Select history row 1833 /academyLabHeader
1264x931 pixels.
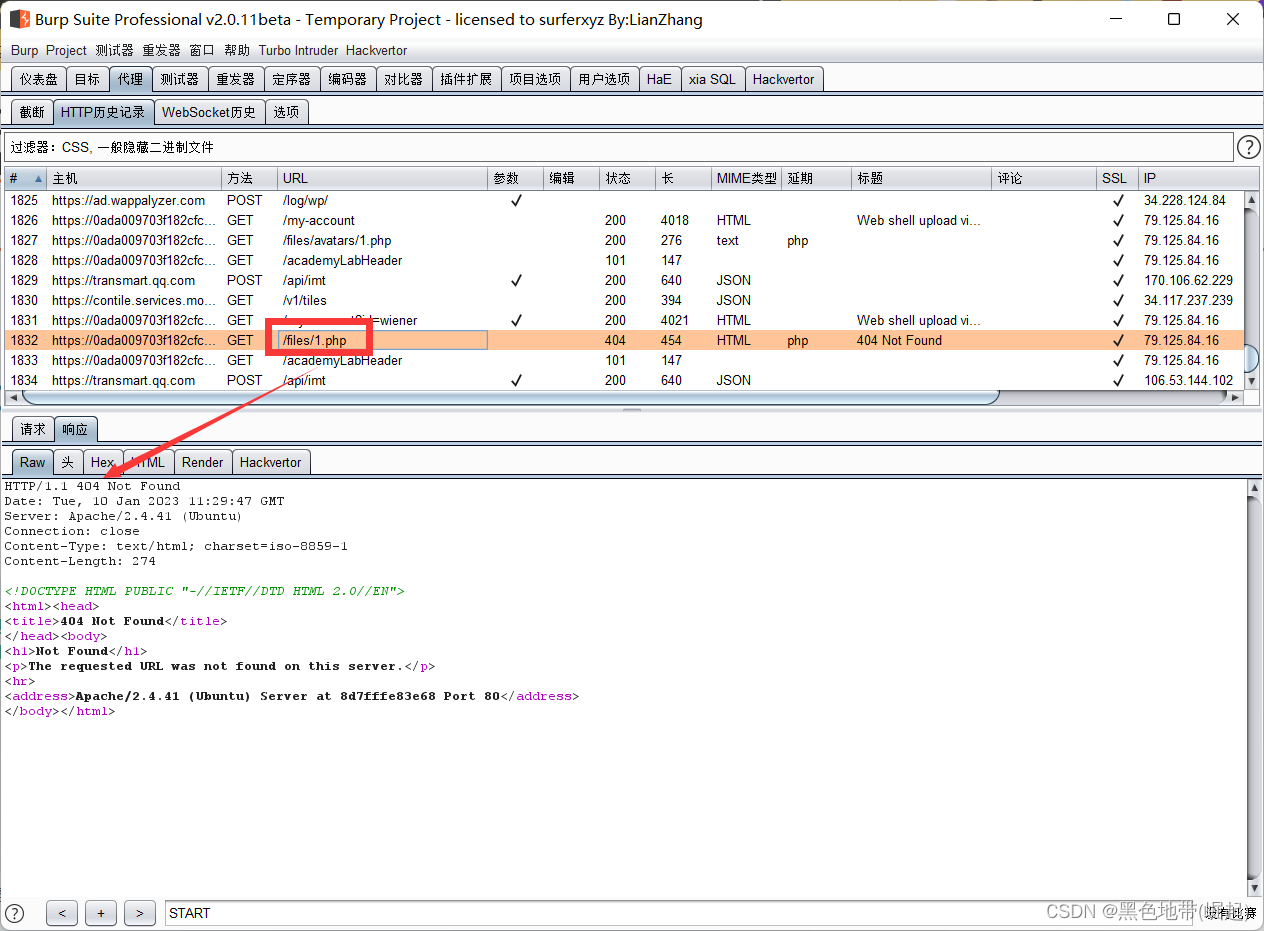coord(625,360)
